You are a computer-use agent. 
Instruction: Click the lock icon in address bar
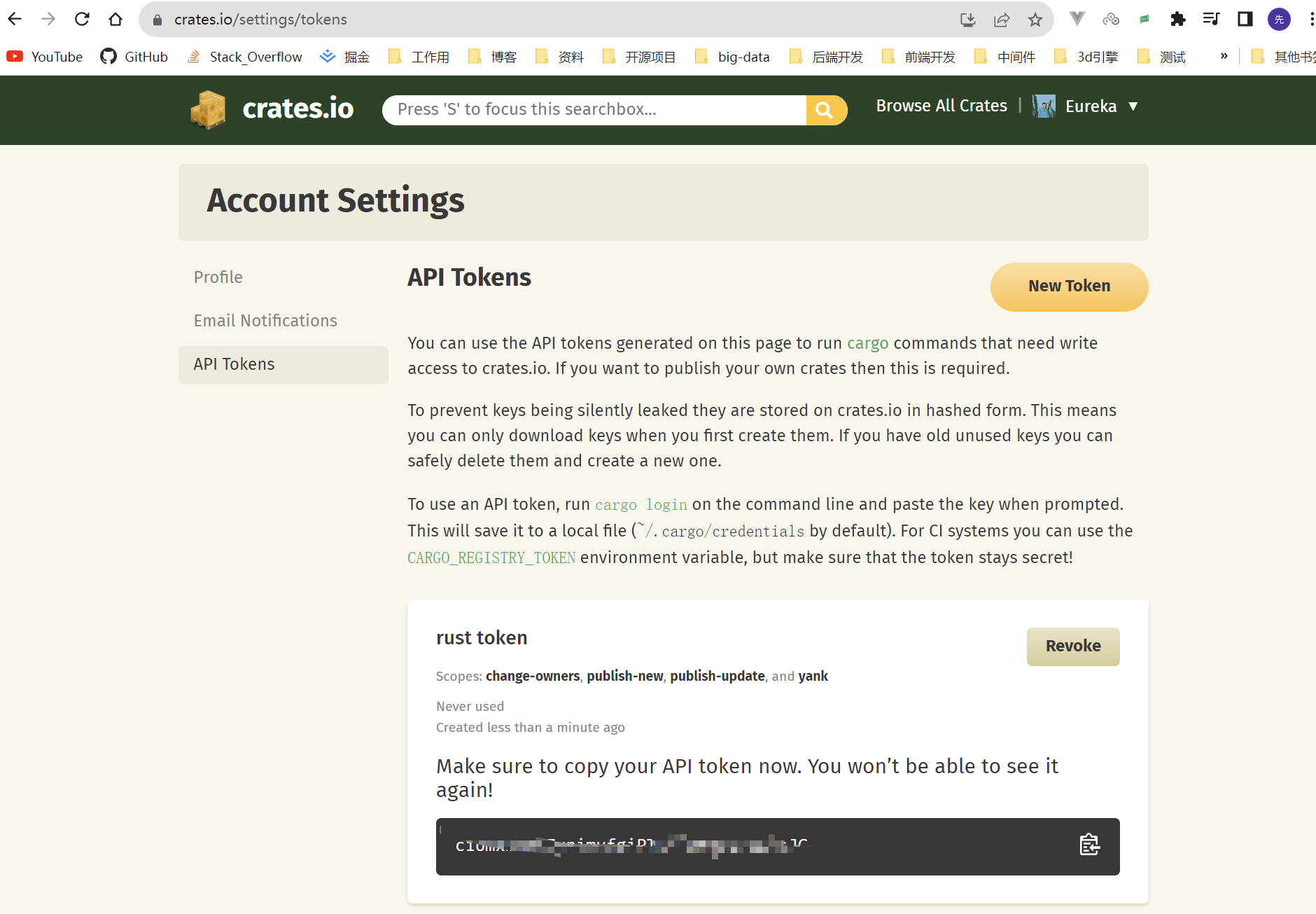157,20
